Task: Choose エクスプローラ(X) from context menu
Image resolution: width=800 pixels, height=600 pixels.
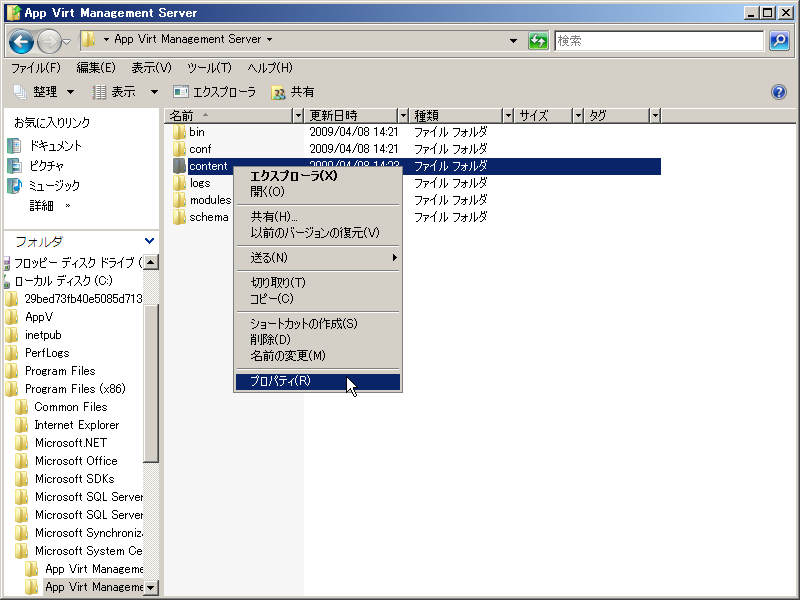Action: pos(318,176)
